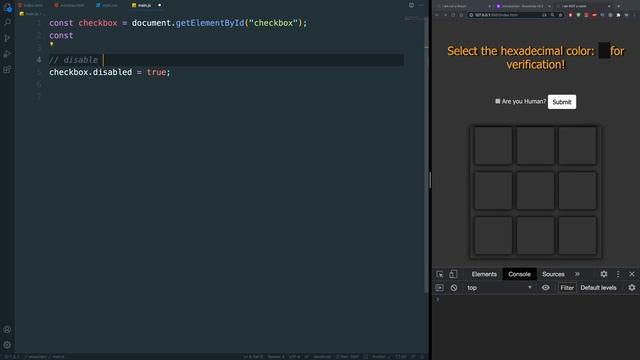This screenshot has height=360, width=640.
Task: Open Explorer icon at top of activity bar
Action: (7, 6)
